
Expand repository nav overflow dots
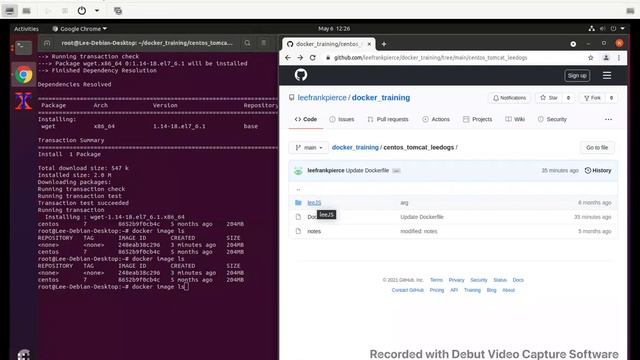[x=608, y=120]
